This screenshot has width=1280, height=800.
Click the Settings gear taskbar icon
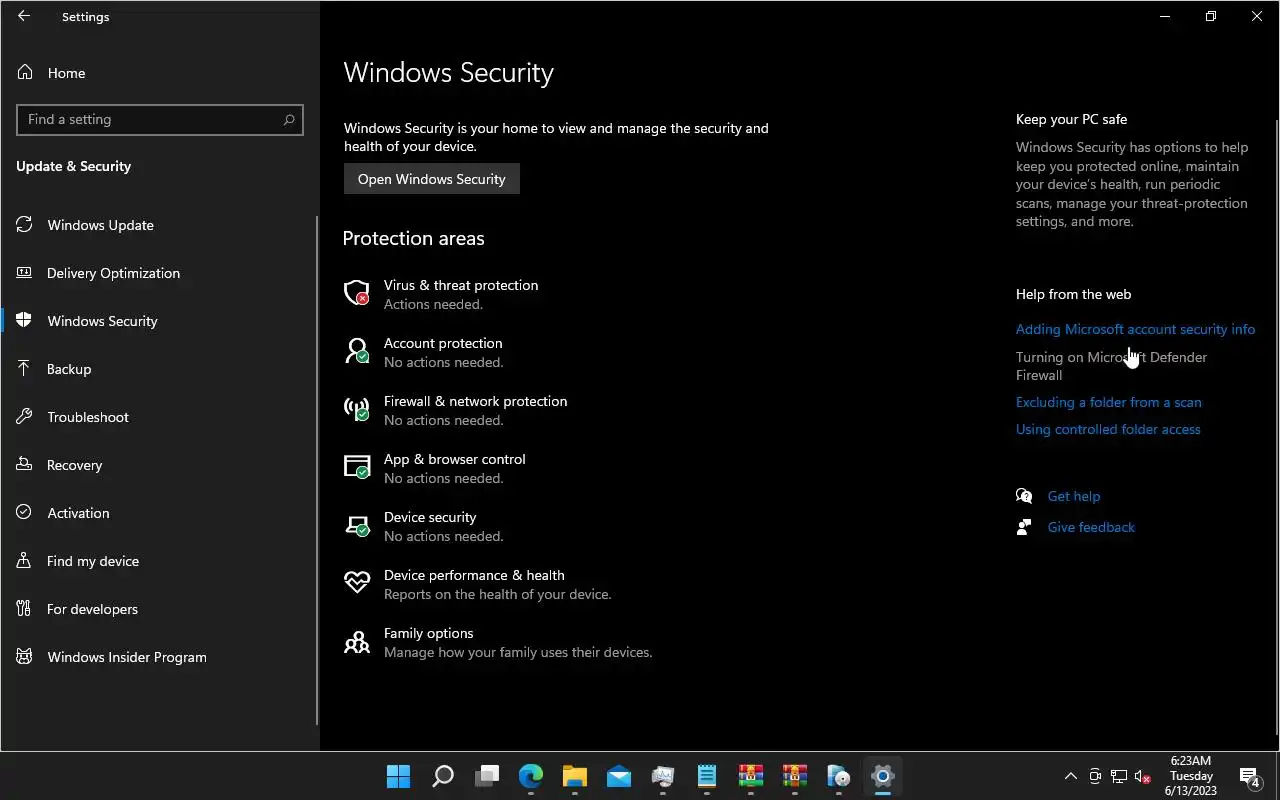(882, 776)
